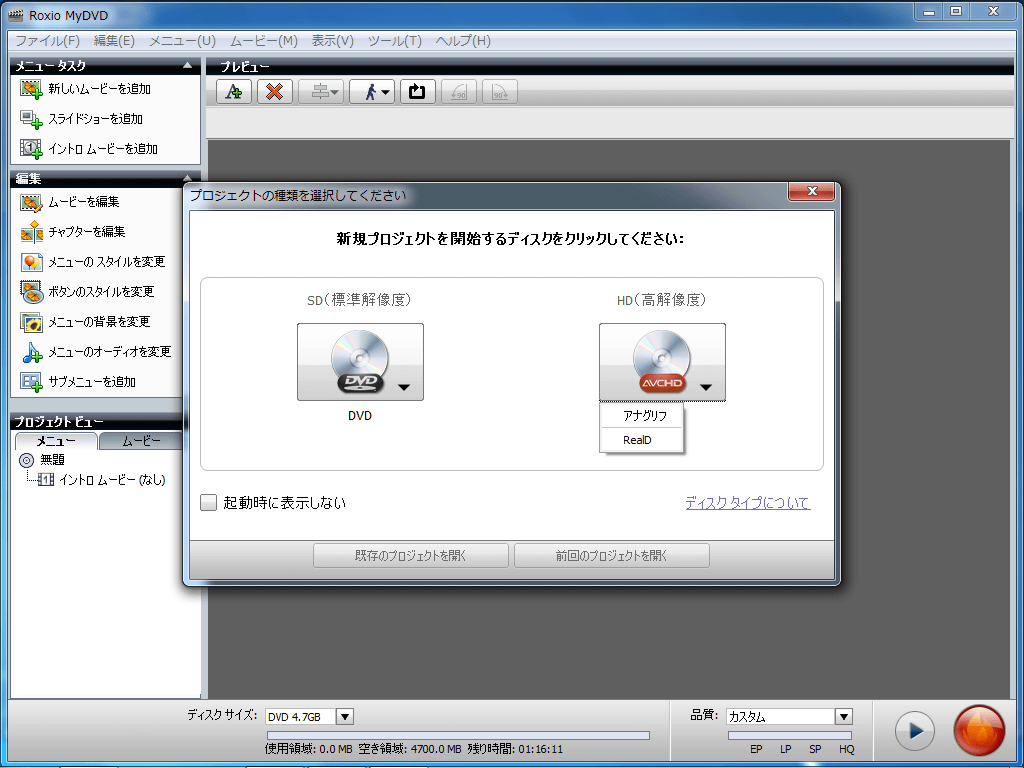Click the red X delete toolbar icon
Viewport: 1024px width, 768px height.
[275, 92]
